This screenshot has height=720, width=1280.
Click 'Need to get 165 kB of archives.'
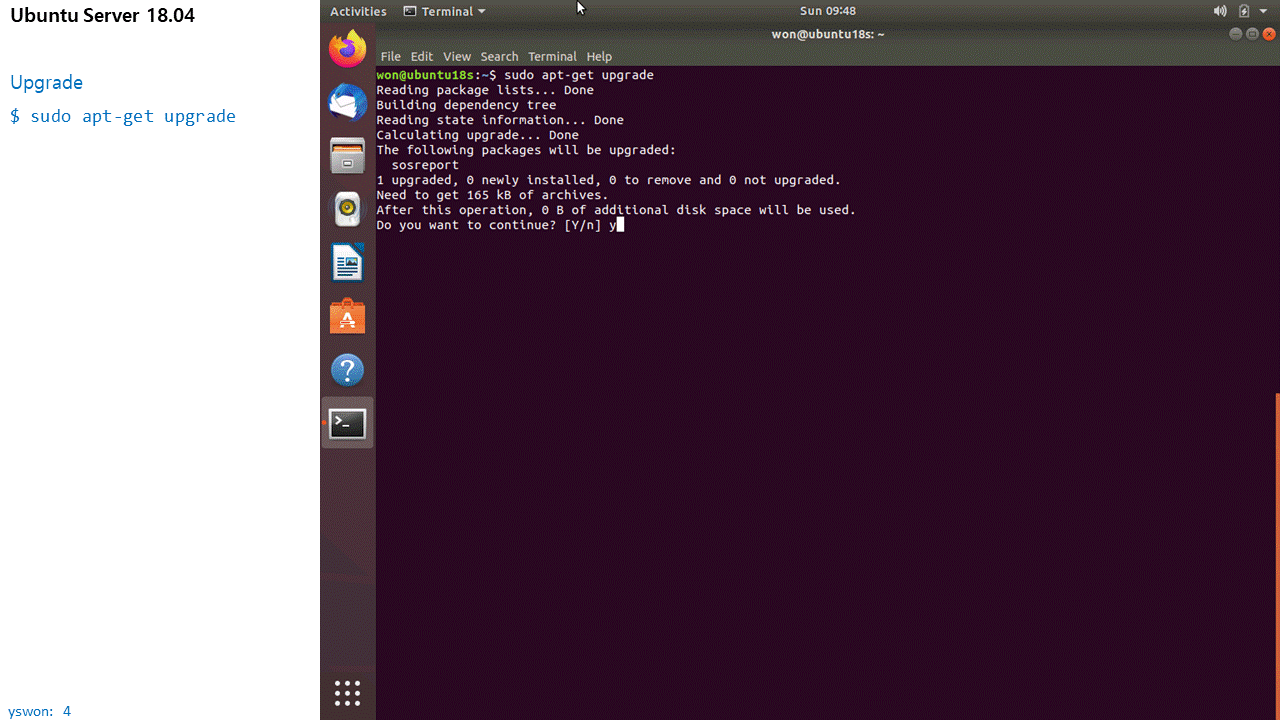[492, 195]
